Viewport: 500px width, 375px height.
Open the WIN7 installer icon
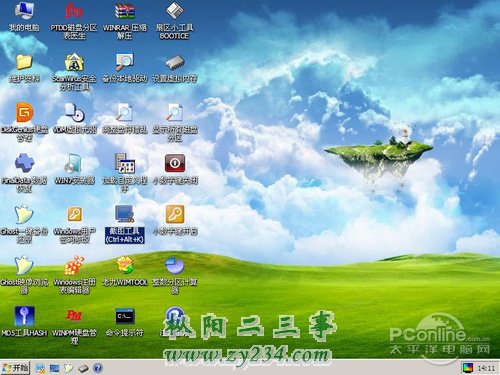point(74,163)
